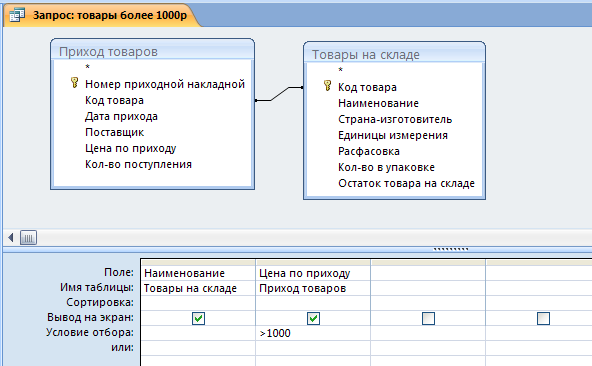Screen dimensions: 592x366
Task: Select the Приход товаров table title
Action: (108, 52)
